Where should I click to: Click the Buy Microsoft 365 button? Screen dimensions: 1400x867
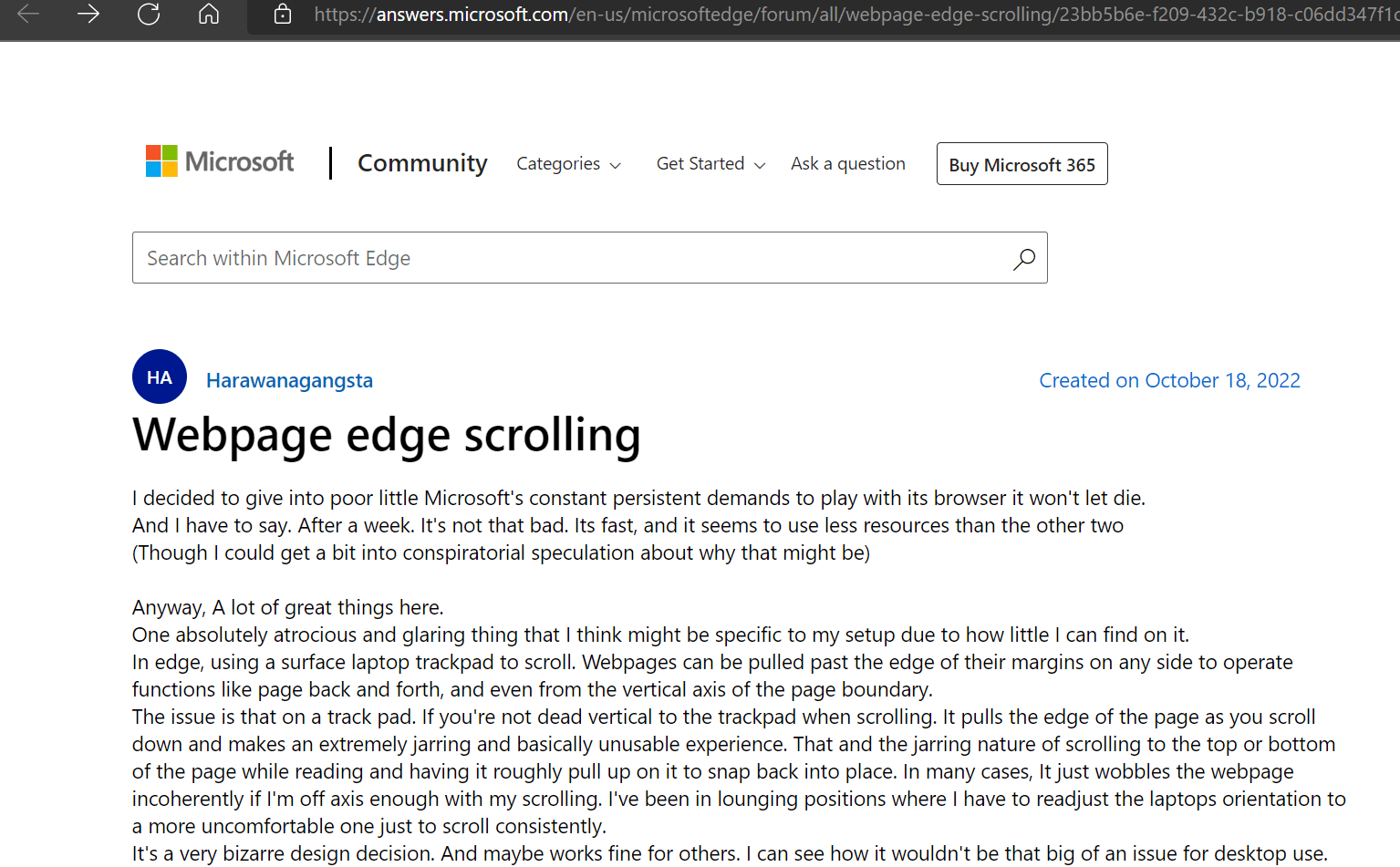1021,164
